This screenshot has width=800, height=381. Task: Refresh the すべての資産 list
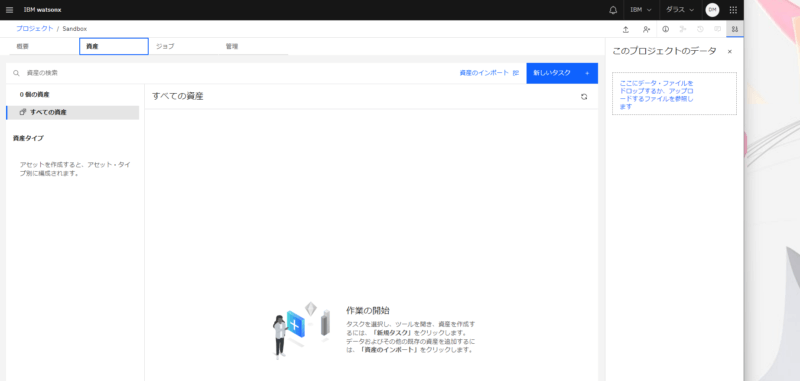coord(584,96)
